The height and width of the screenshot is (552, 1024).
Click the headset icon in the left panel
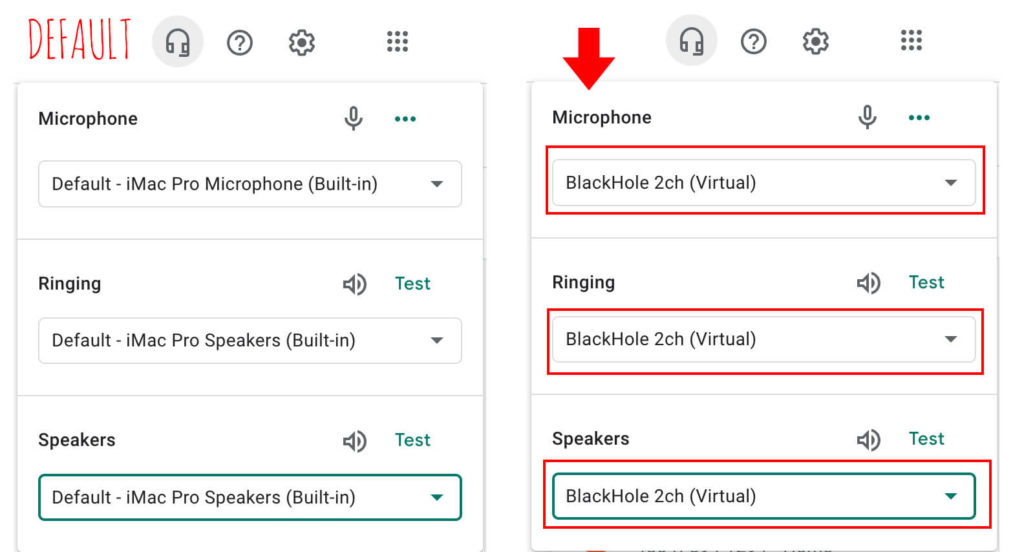(x=178, y=42)
